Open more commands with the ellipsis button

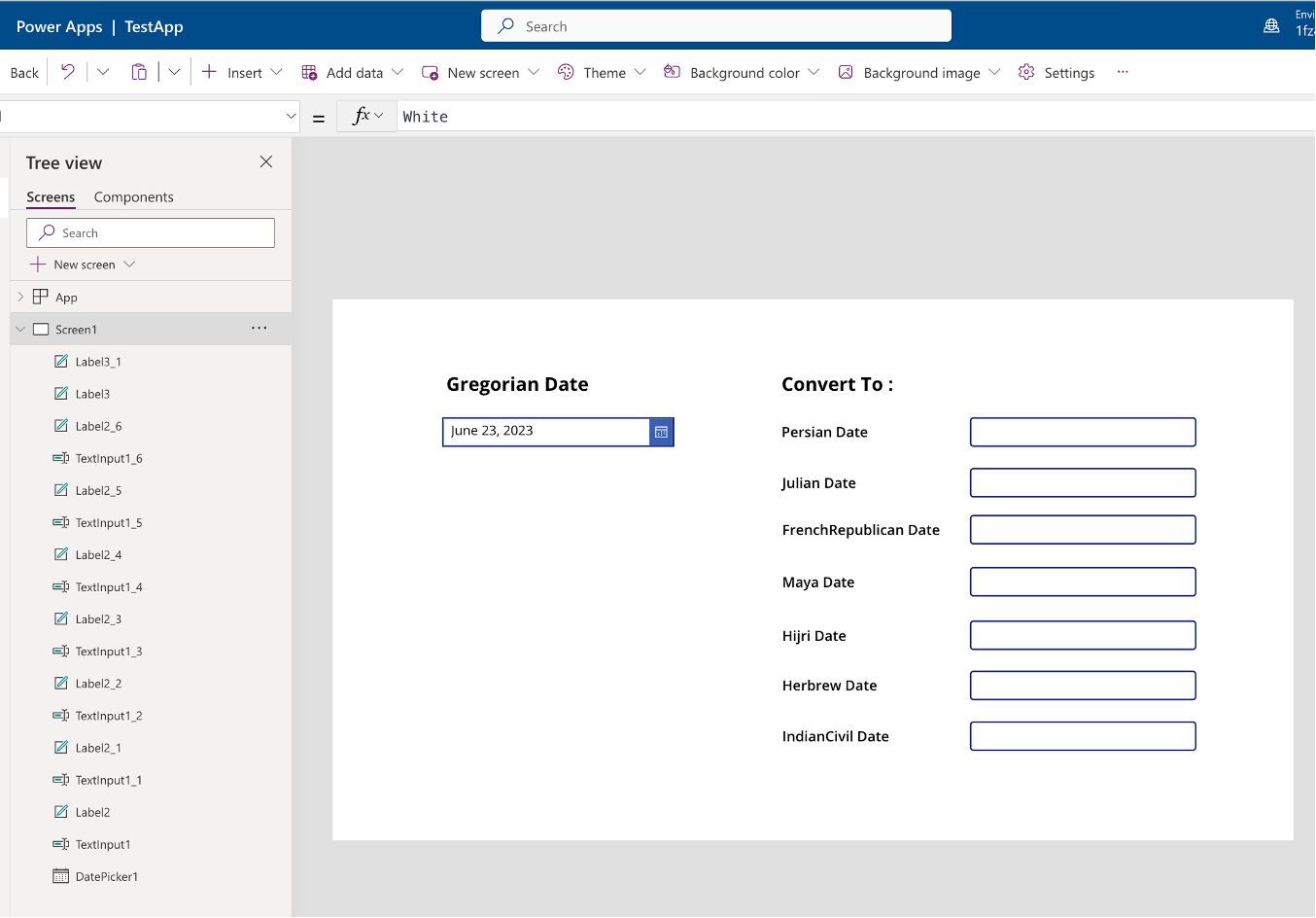[x=1123, y=72]
